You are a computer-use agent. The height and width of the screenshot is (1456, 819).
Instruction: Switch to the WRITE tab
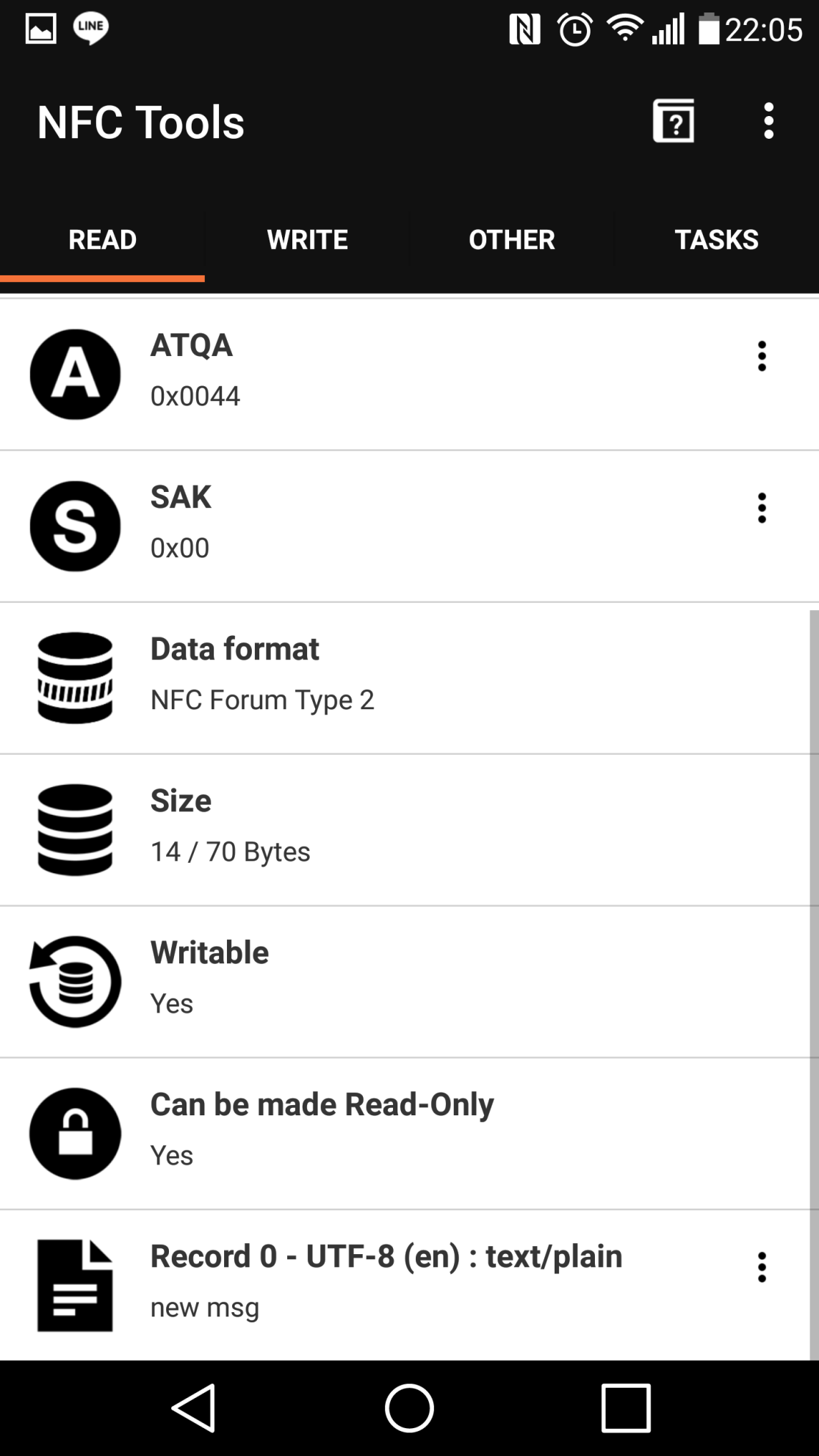pyautogui.click(x=307, y=239)
